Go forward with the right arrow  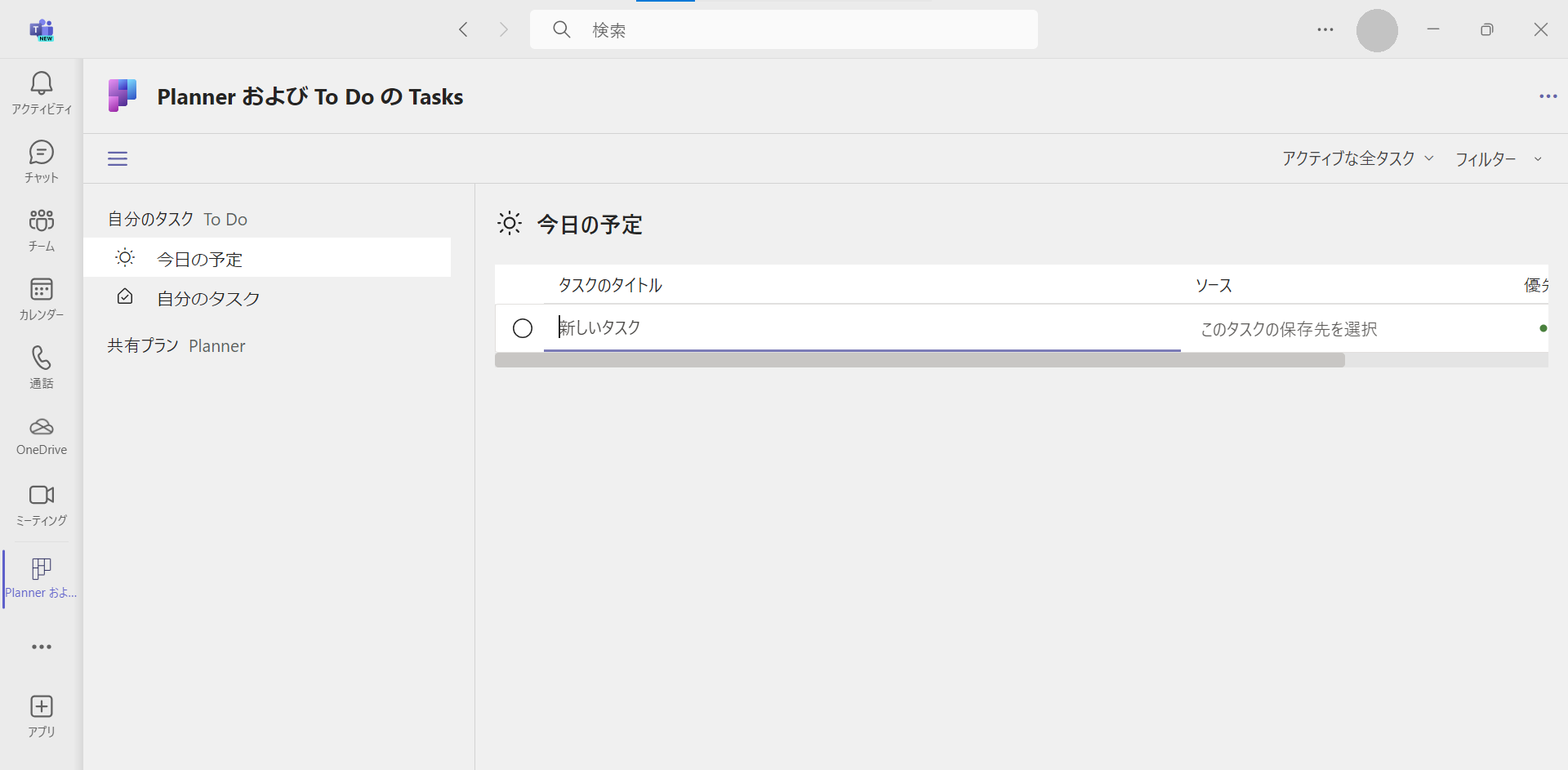[x=504, y=29]
